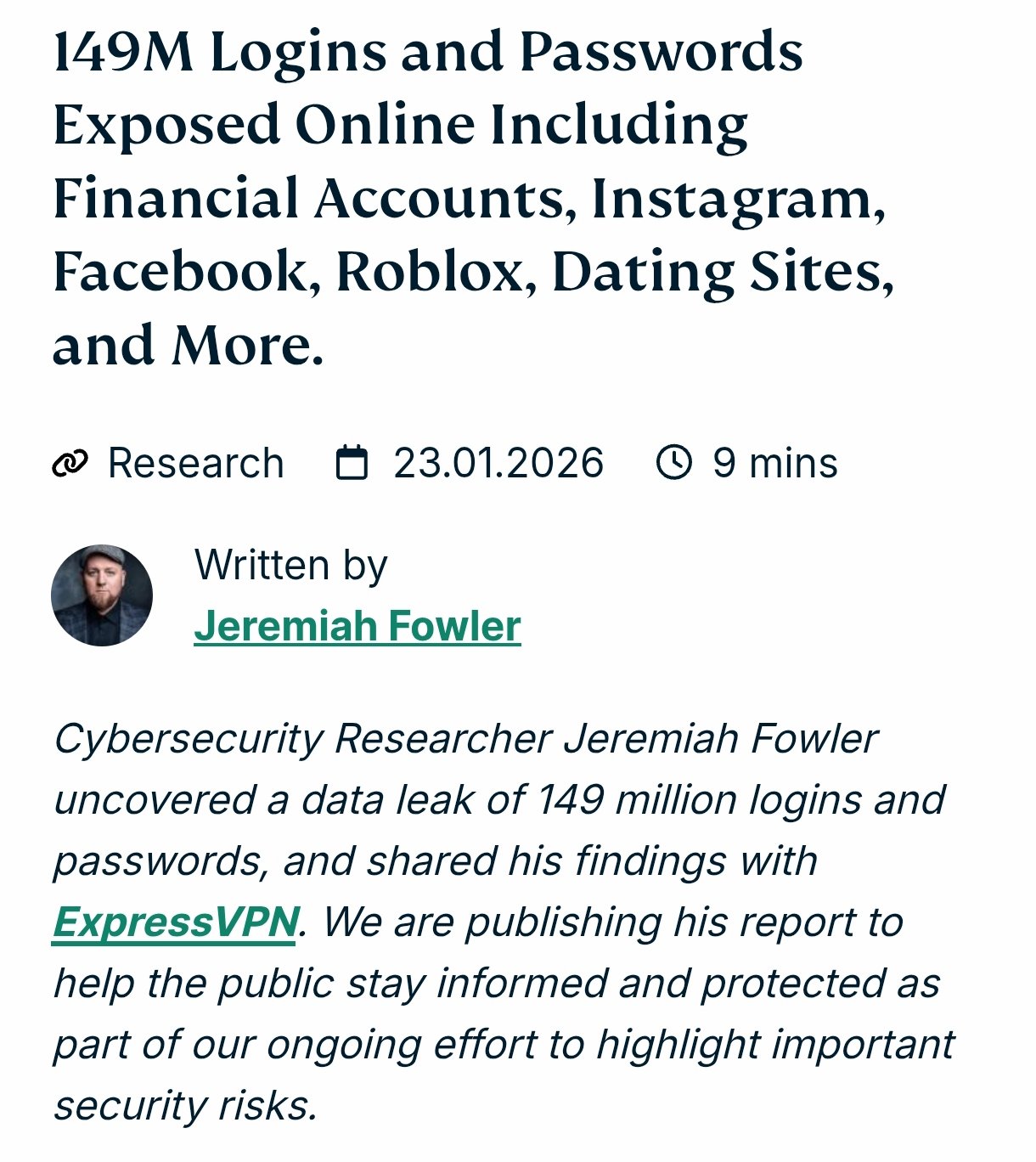Click the word Instagram in the headline
The height and width of the screenshot is (1162, 1036).
click(737, 199)
